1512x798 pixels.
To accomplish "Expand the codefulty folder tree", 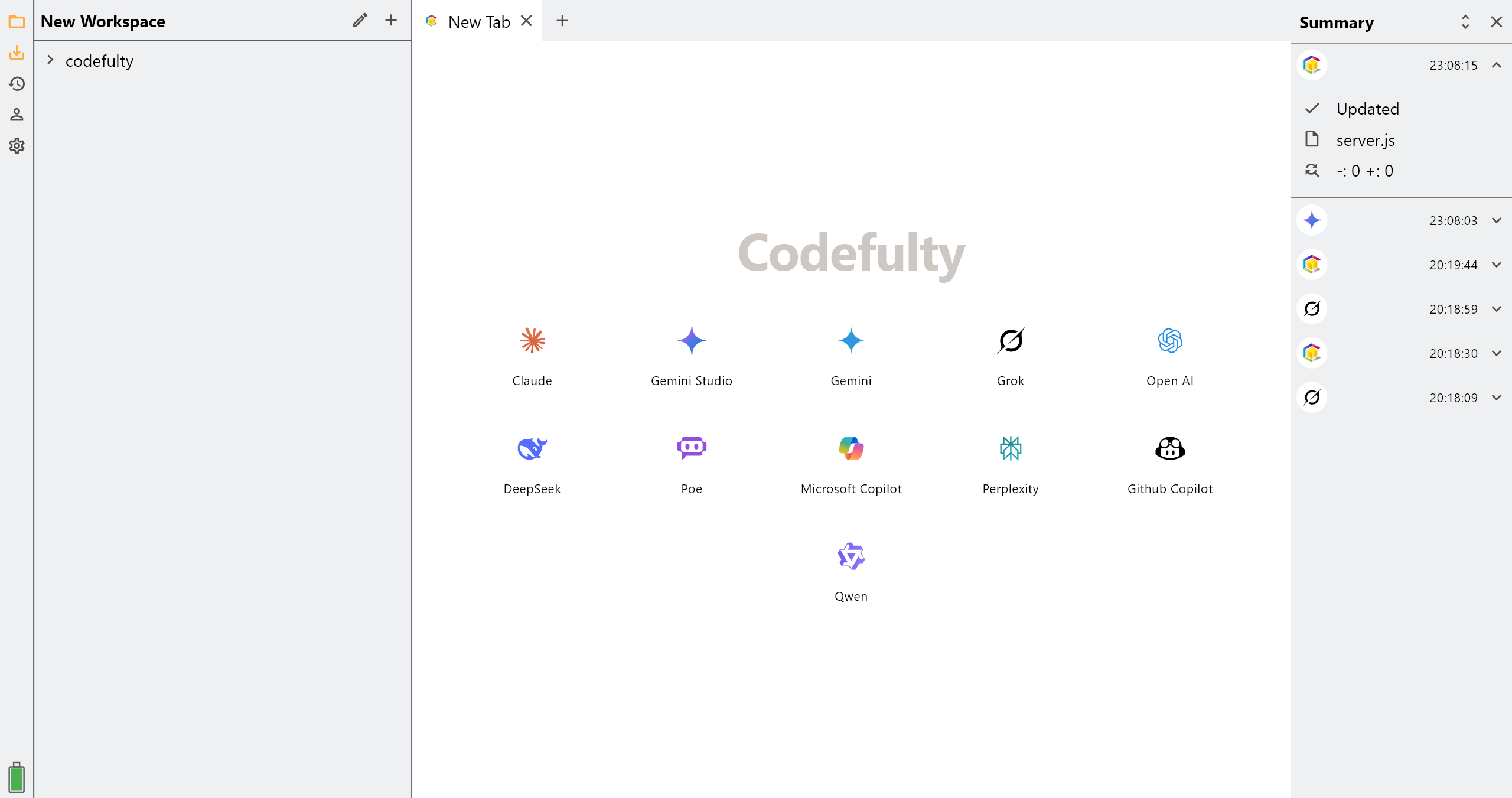I will (50, 60).
